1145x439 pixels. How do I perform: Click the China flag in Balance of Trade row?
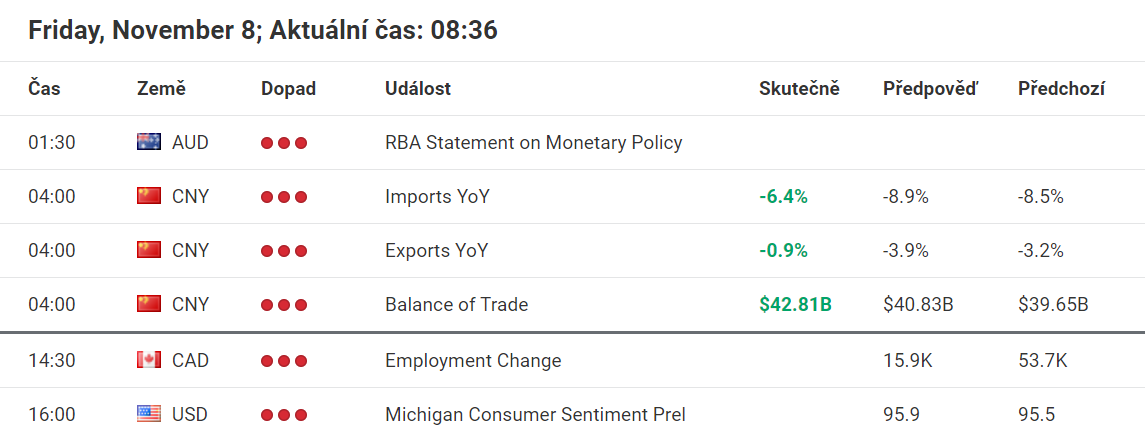tap(148, 304)
